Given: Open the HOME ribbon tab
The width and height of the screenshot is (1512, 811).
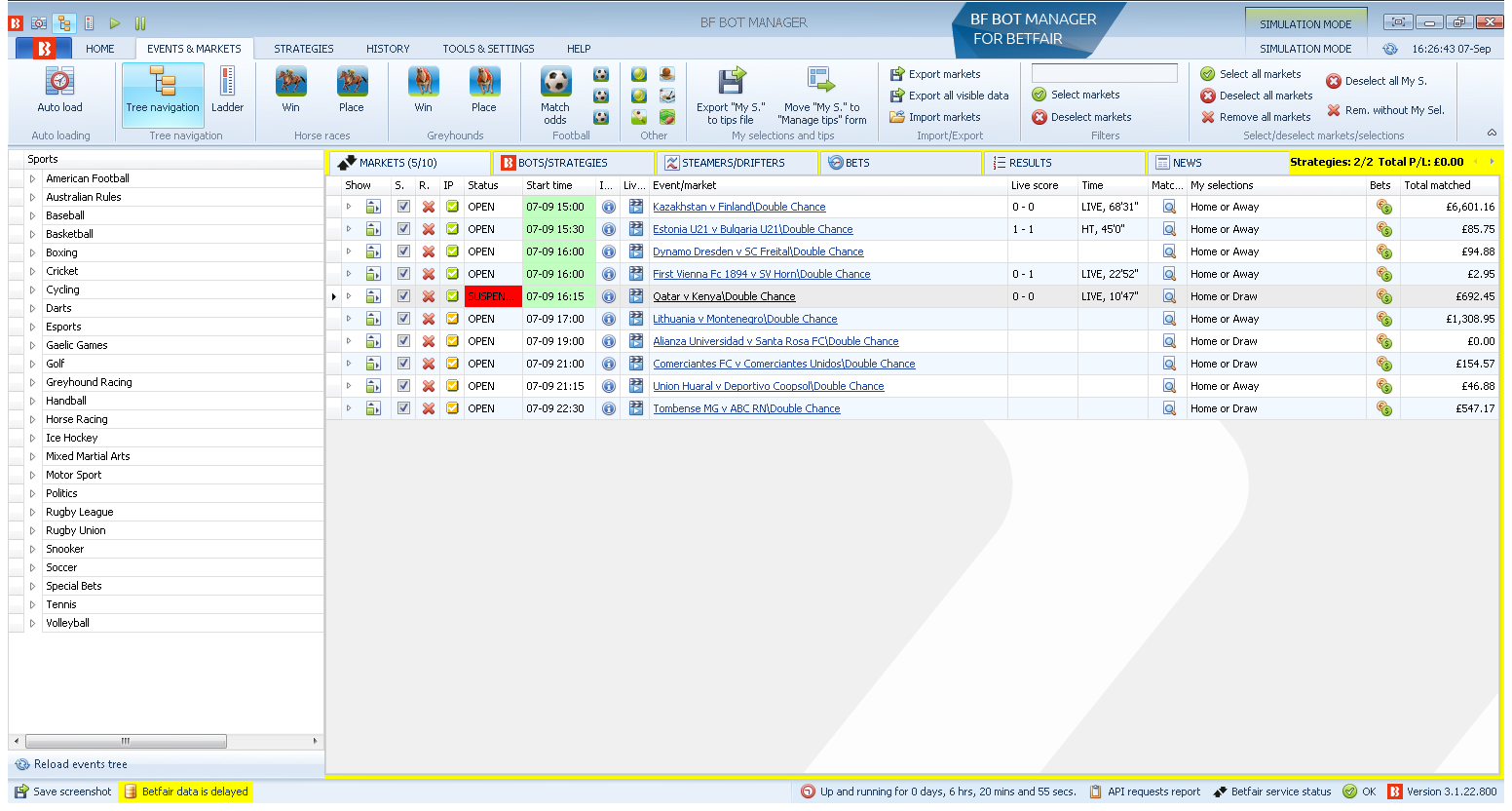Looking at the screenshot, I should (x=99, y=49).
